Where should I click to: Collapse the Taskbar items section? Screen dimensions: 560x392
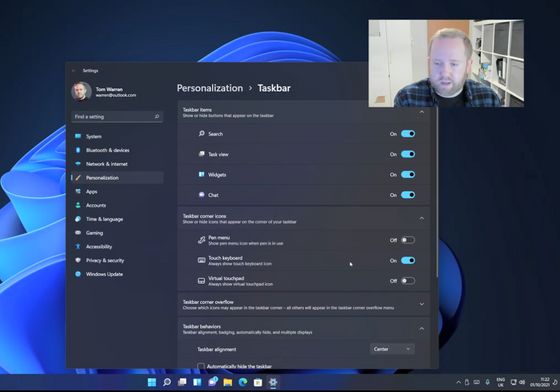point(422,112)
